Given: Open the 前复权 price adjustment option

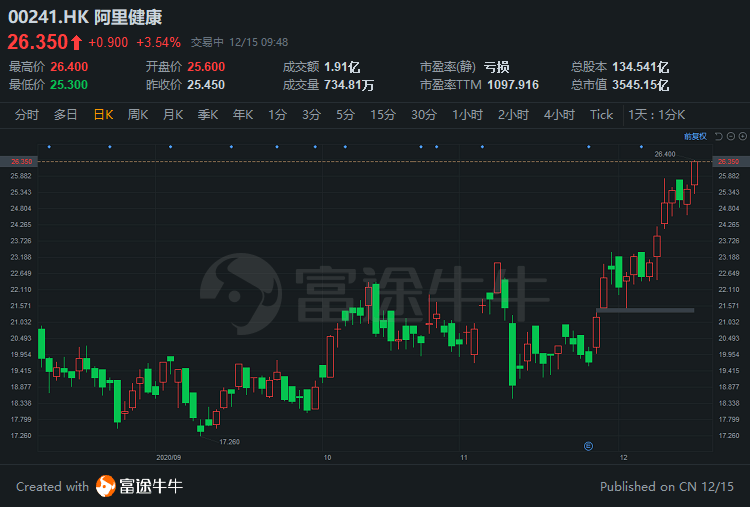Looking at the screenshot, I should 695,137.
